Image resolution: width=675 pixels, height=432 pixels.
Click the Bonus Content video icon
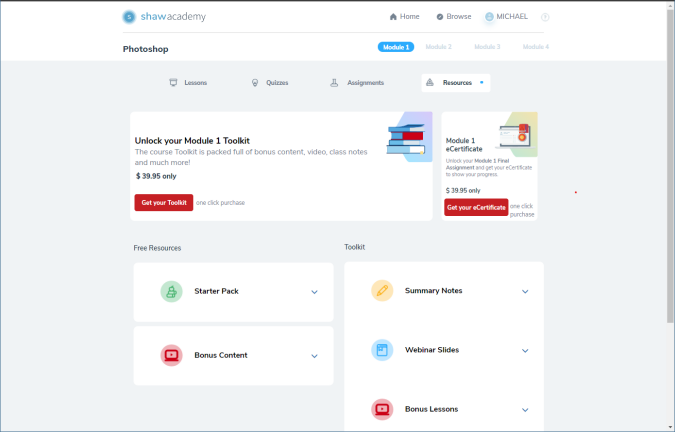coord(171,355)
